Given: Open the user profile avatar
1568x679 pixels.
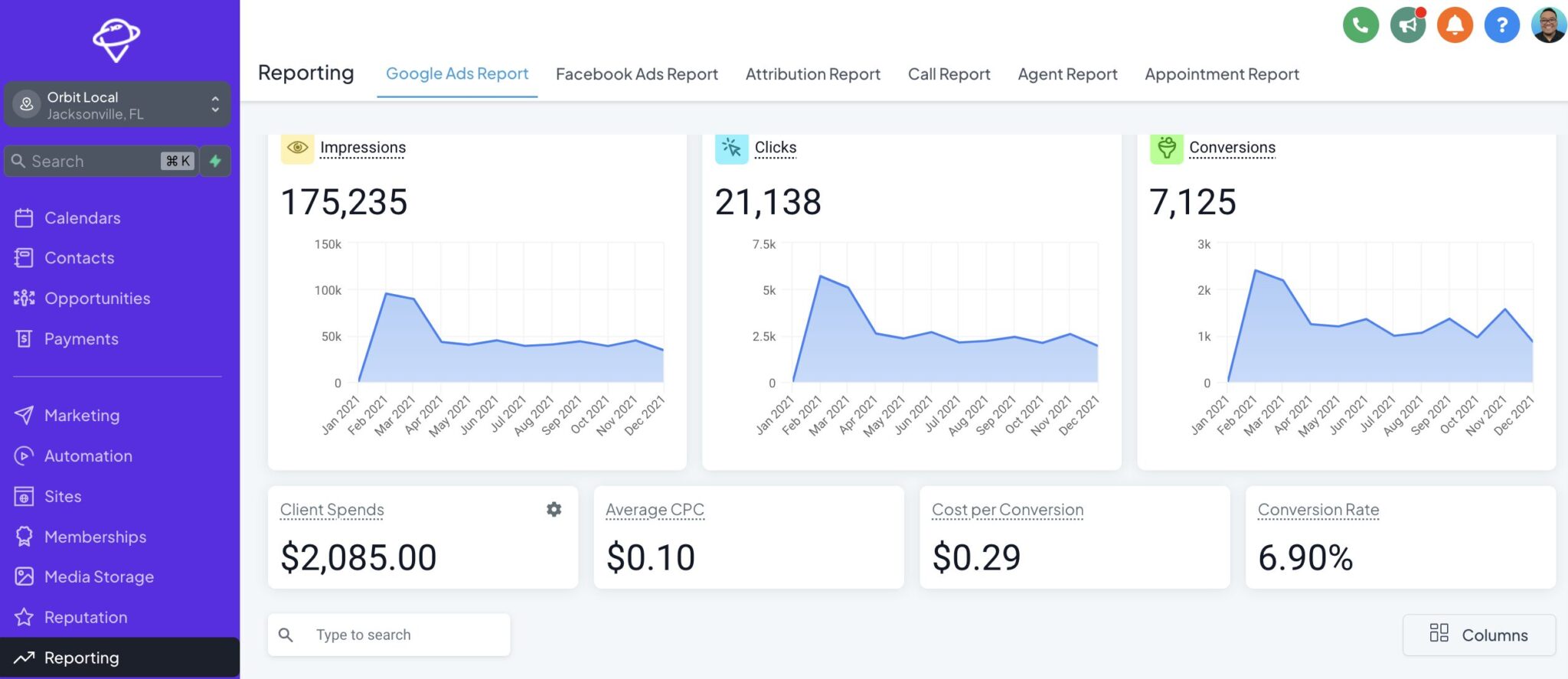Looking at the screenshot, I should (1548, 25).
